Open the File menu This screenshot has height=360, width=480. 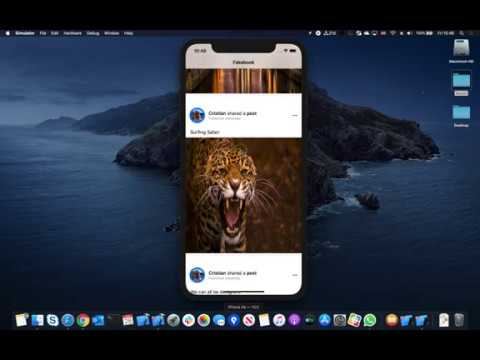click(x=43, y=33)
